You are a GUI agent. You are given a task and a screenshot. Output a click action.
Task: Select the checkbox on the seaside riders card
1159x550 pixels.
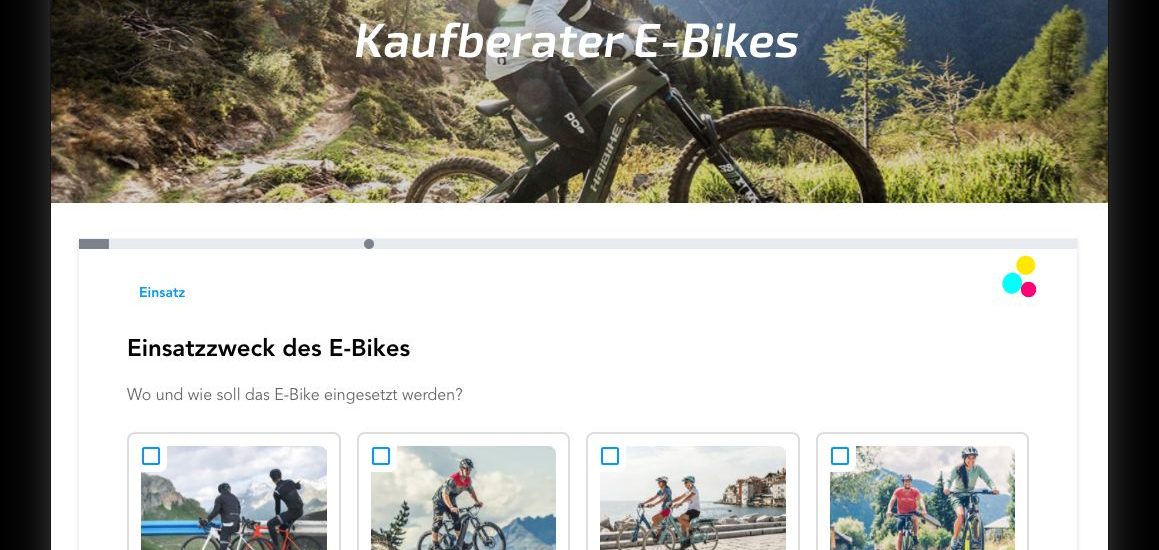(x=610, y=456)
